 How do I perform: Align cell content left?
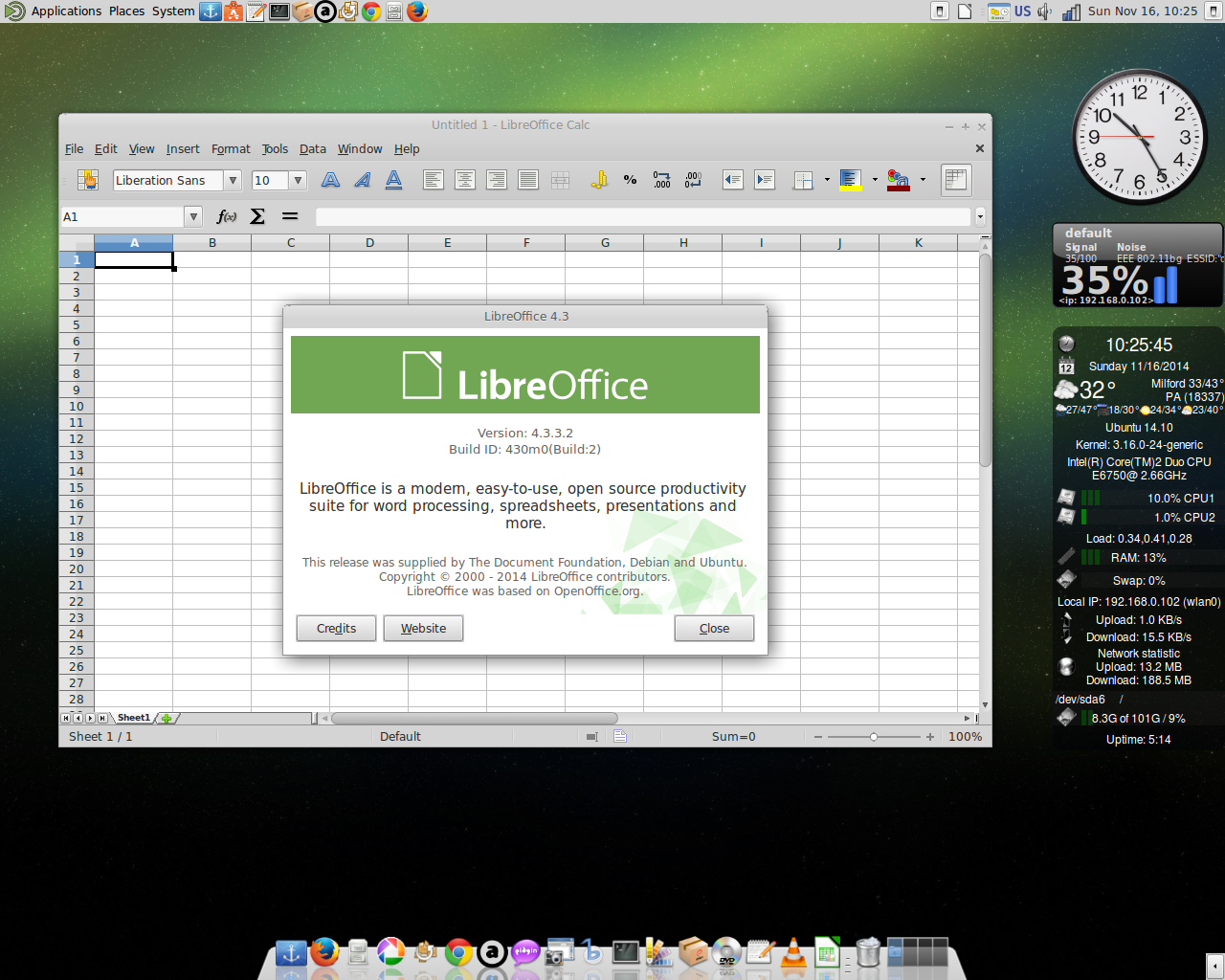tap(434, 180)
